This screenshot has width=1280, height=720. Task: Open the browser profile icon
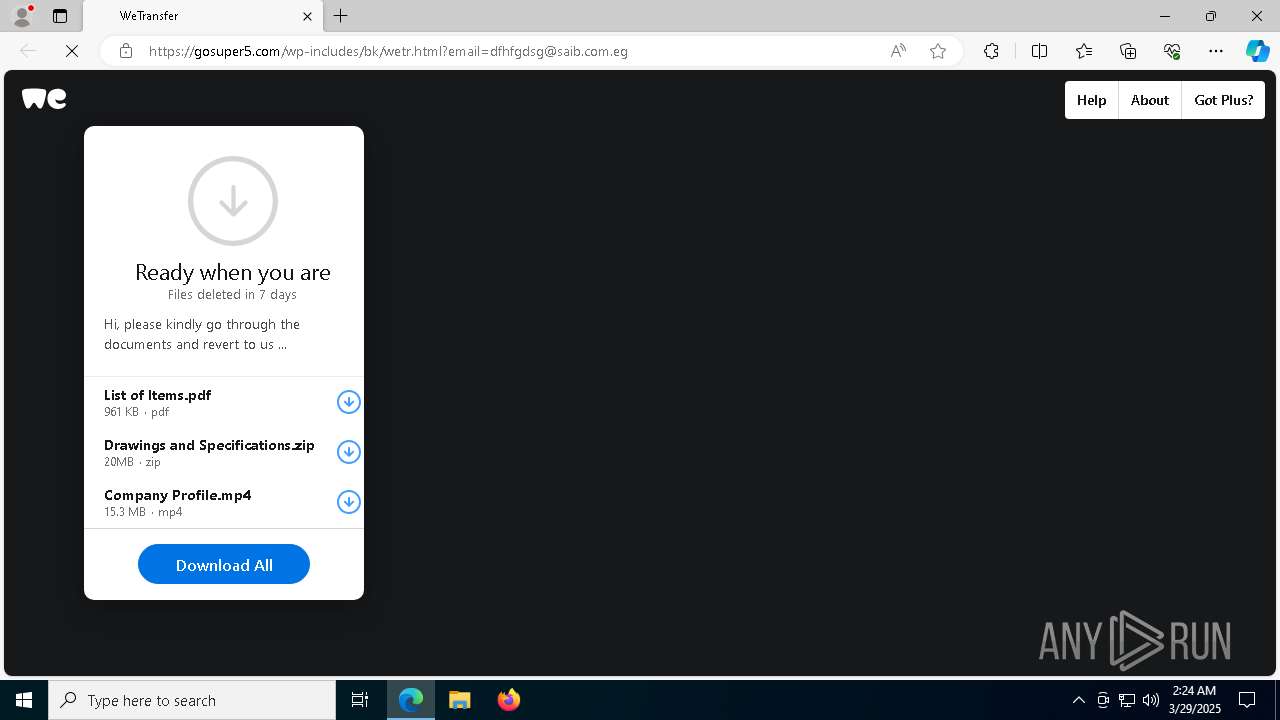click(x=21, y=16)
